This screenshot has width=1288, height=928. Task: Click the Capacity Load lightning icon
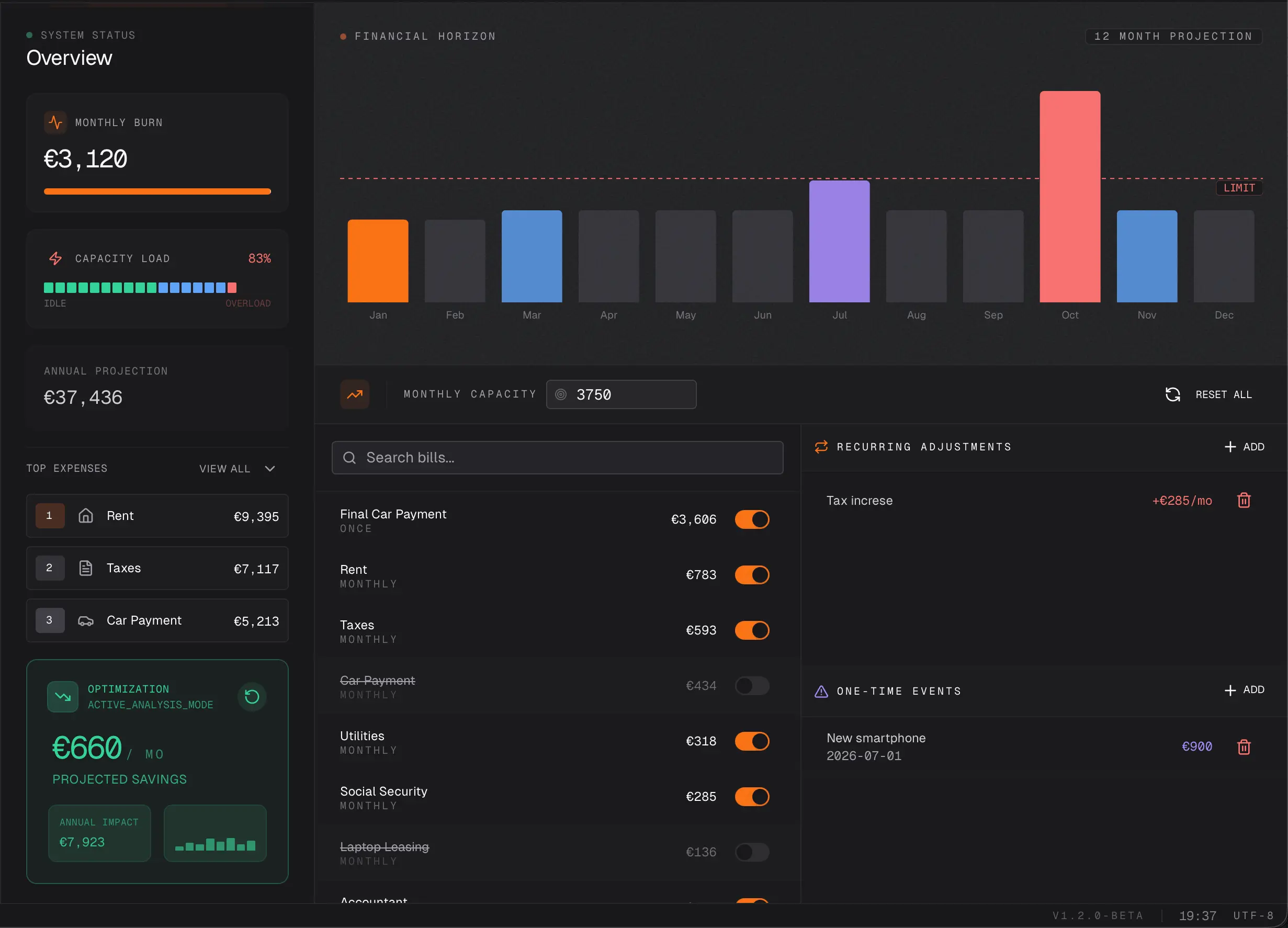tap(55, 258)
